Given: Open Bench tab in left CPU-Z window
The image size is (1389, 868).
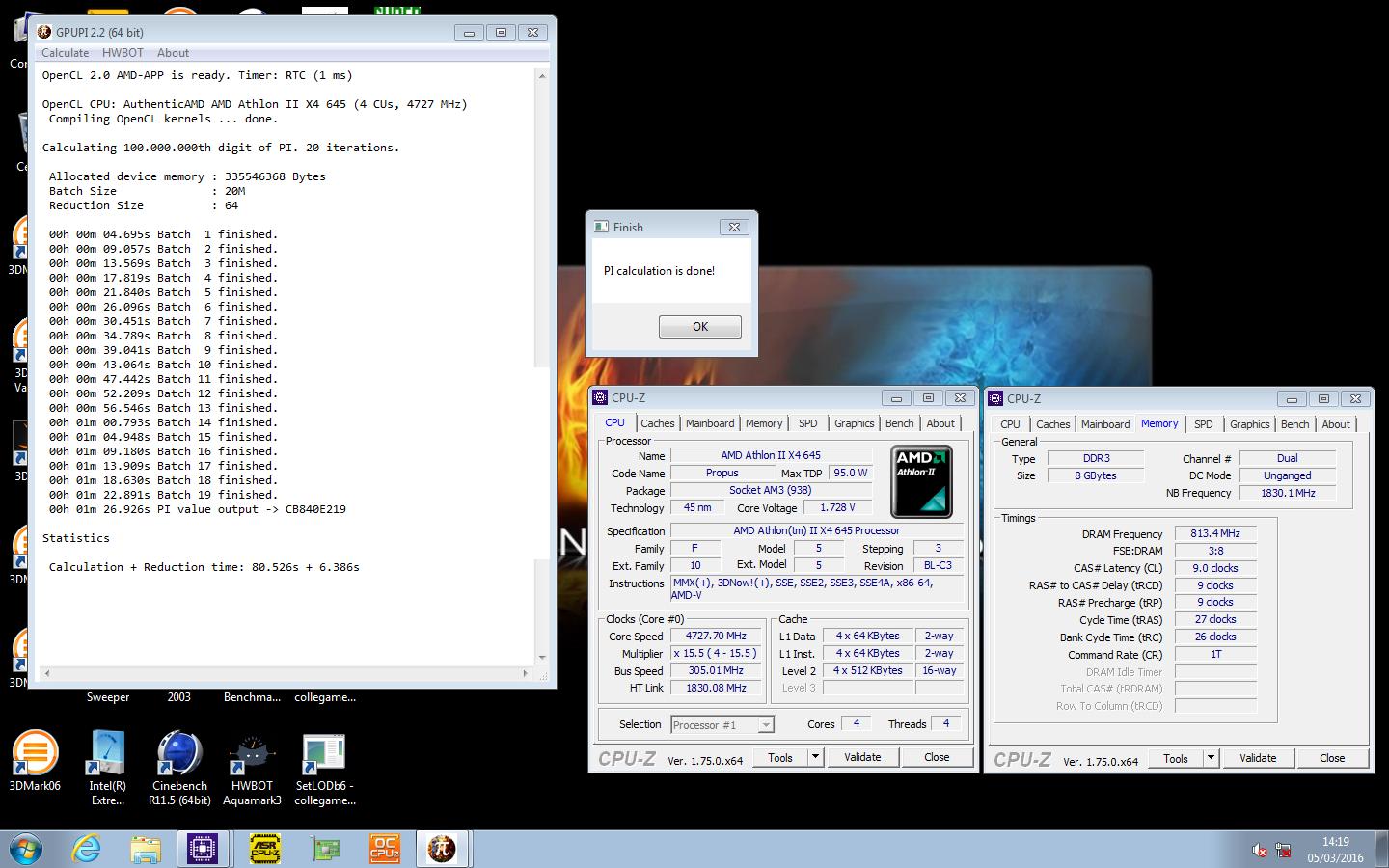Looking at the screenshot, I should click(899, 423).
